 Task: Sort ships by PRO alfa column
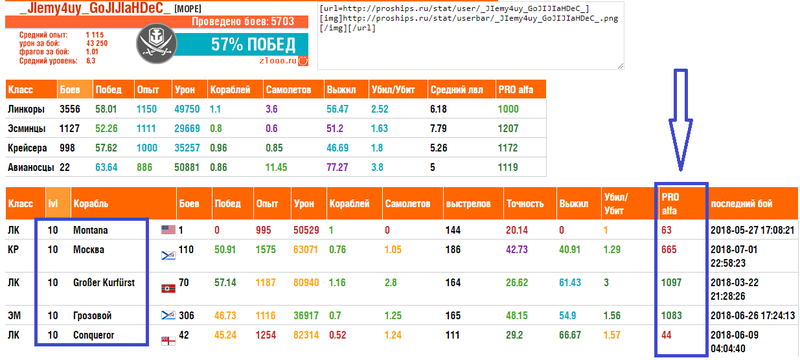click(x=681, y=203)
